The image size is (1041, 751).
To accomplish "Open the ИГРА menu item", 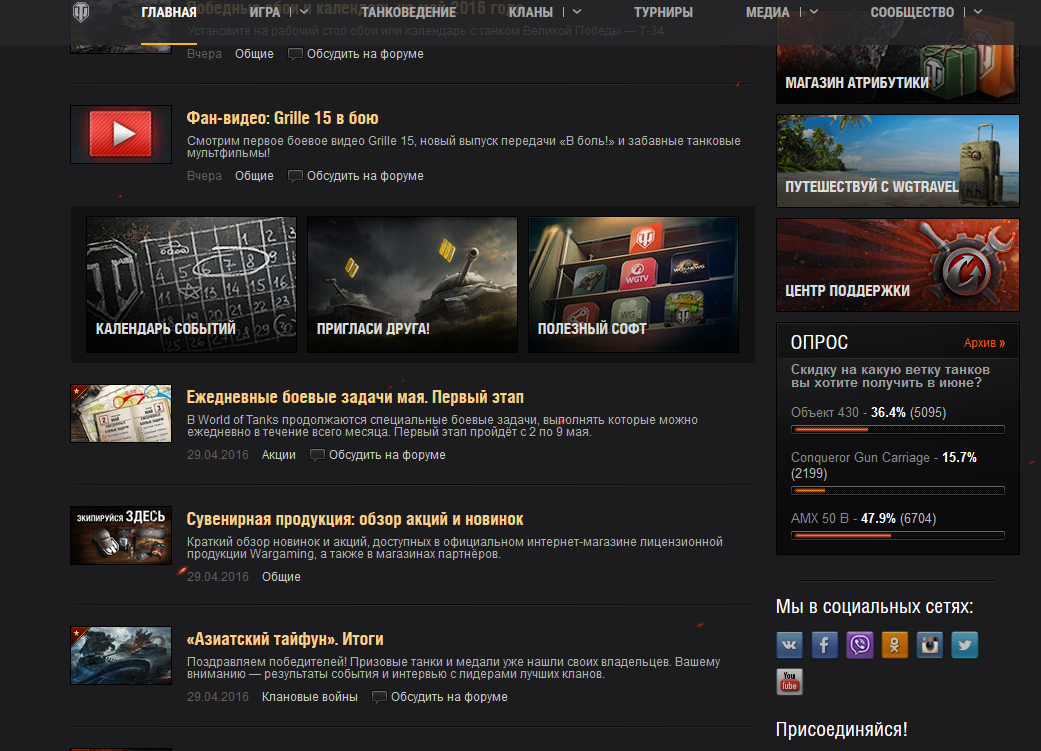I will tap(265, 12).
